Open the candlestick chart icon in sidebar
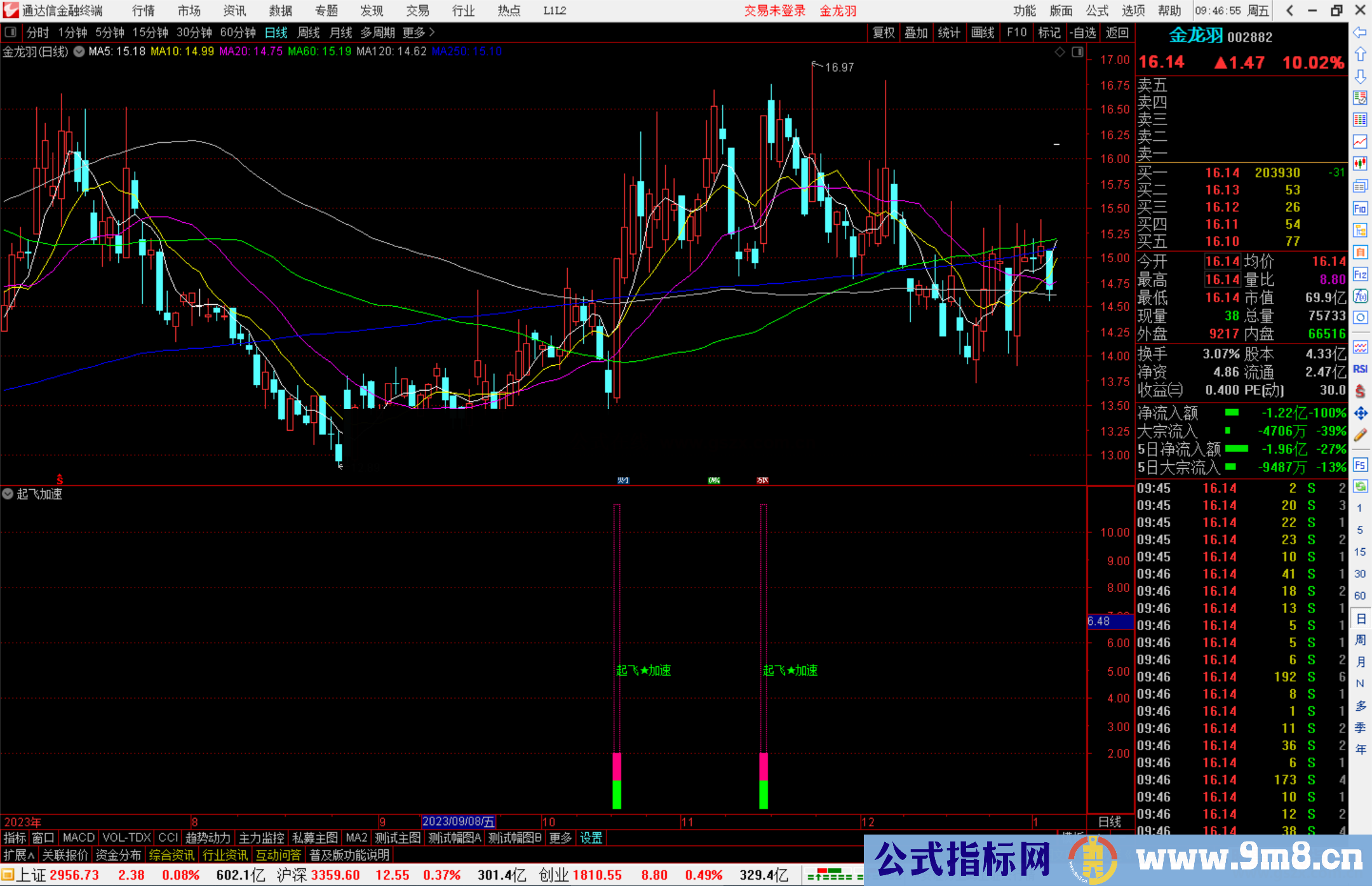 1359,164
